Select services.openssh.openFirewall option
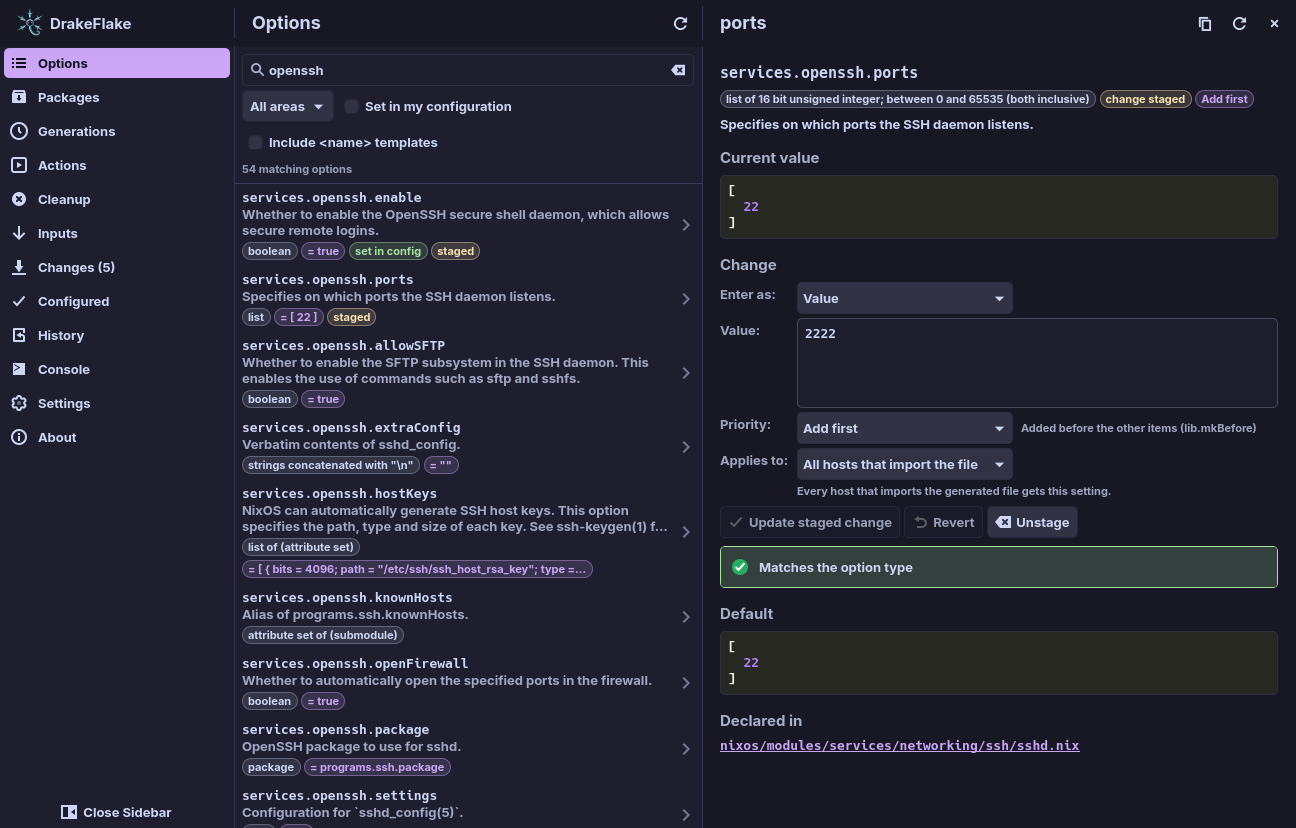The width and height of the screenshot is (1296, 828). [x=468, y=682]
